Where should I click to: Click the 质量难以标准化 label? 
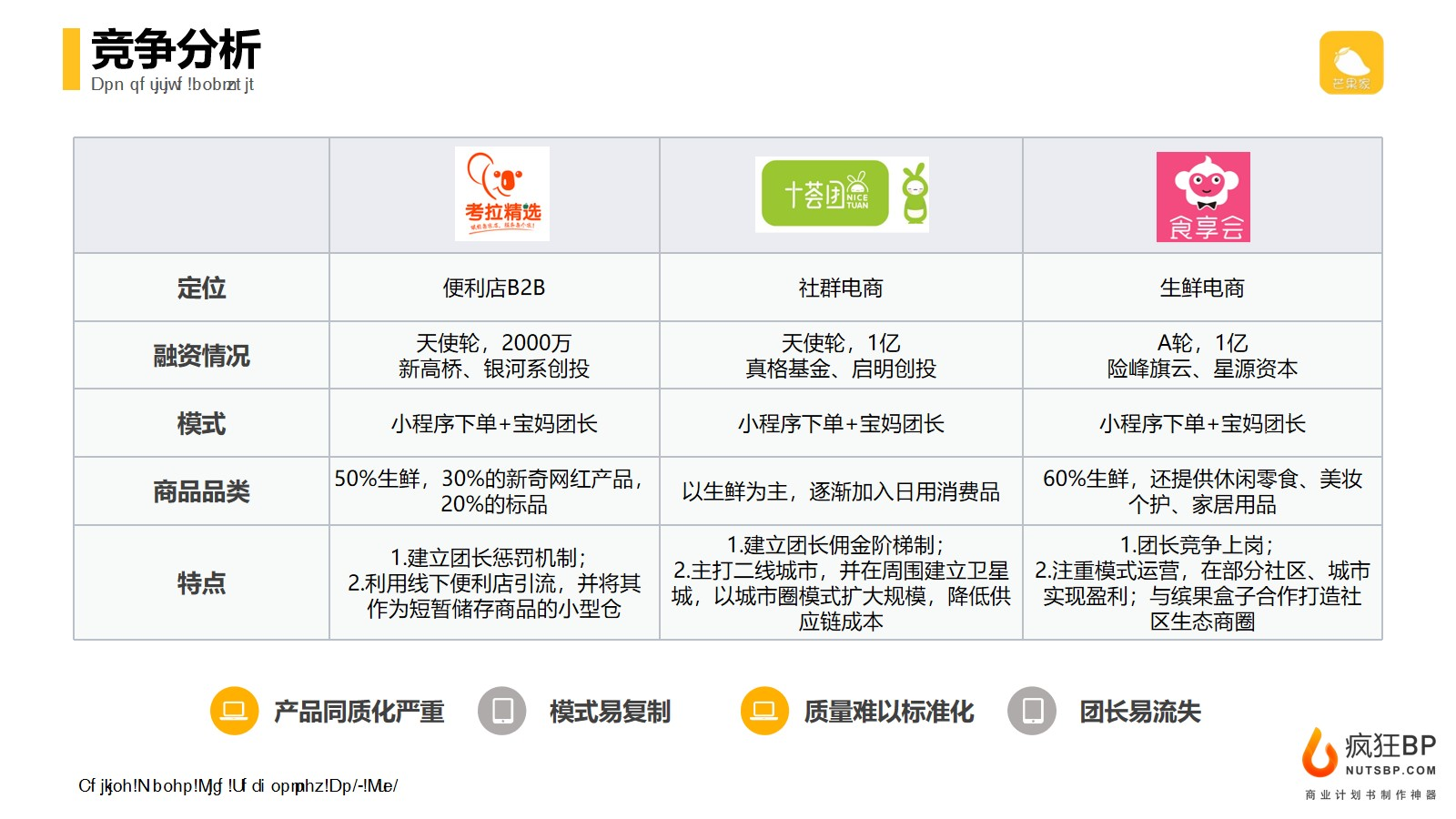(889, 712)
